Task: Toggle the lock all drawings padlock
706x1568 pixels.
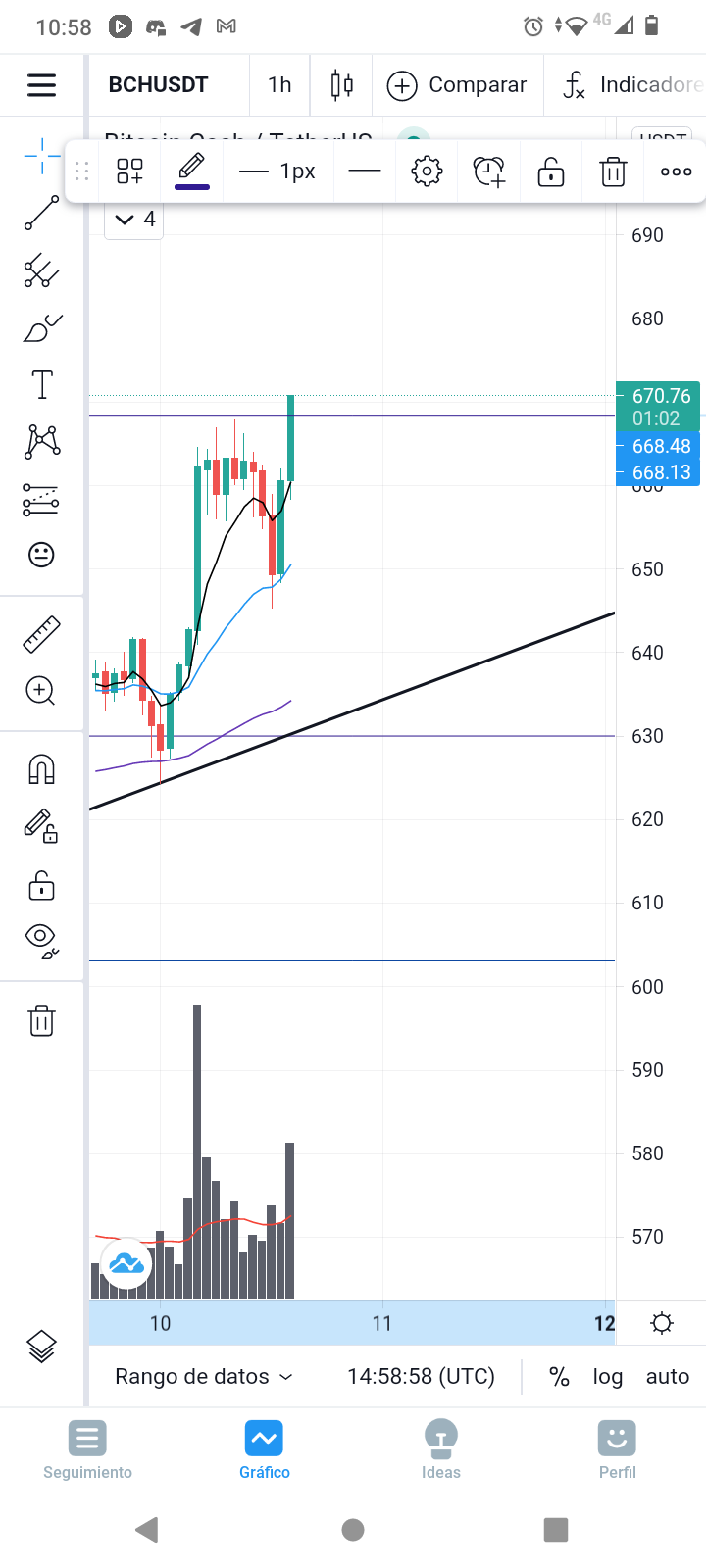Action: 41,886
